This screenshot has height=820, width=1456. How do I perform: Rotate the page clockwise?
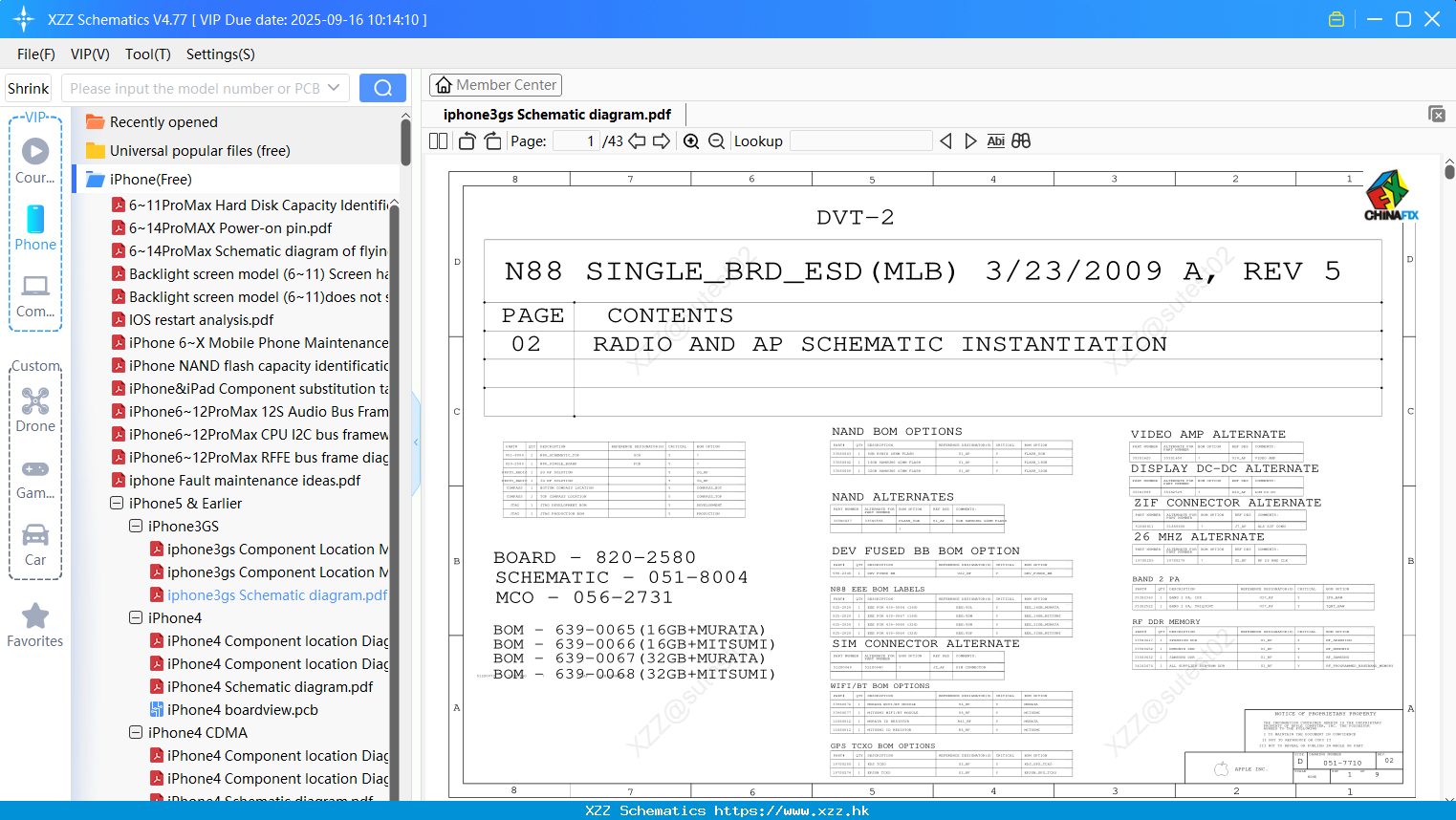492,141
